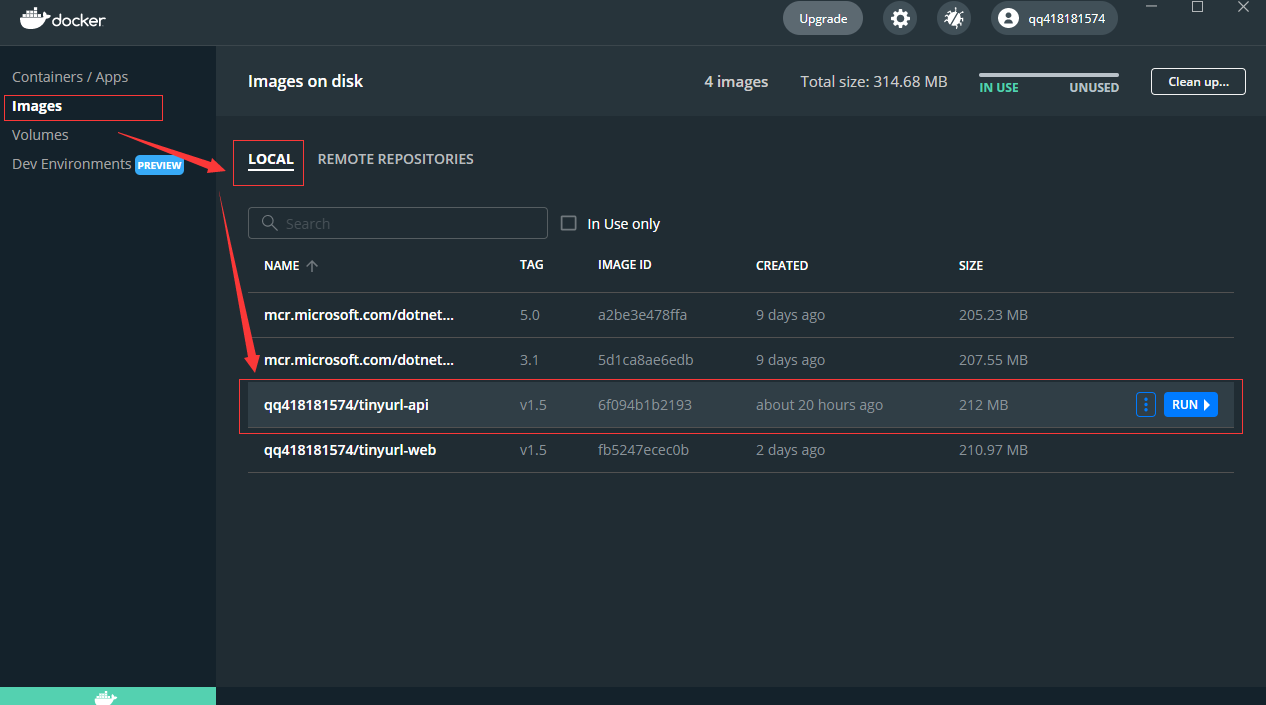Click the '2 days ago' created value
1266x705 pixels.
[790, 450]
